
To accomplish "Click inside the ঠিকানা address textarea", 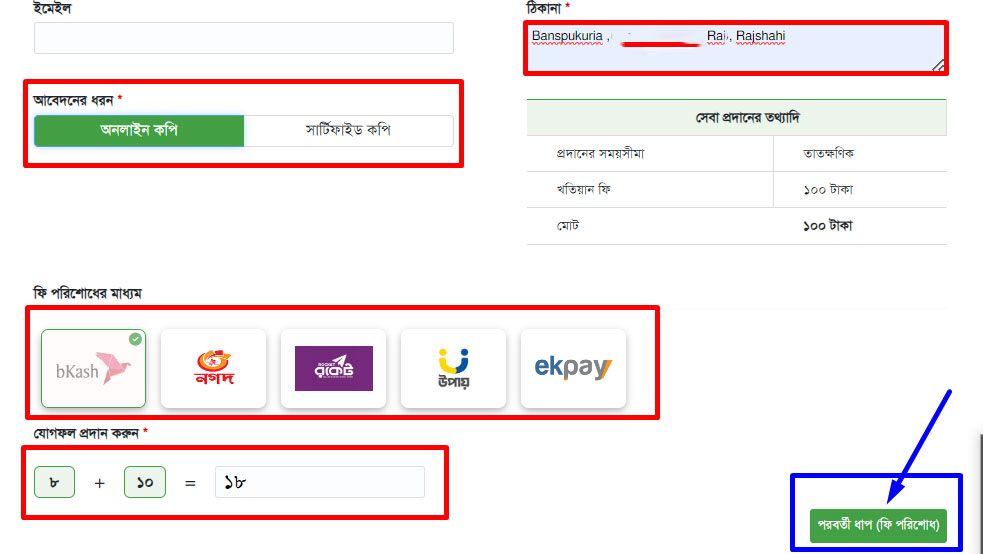I will (x=736, y=48).
